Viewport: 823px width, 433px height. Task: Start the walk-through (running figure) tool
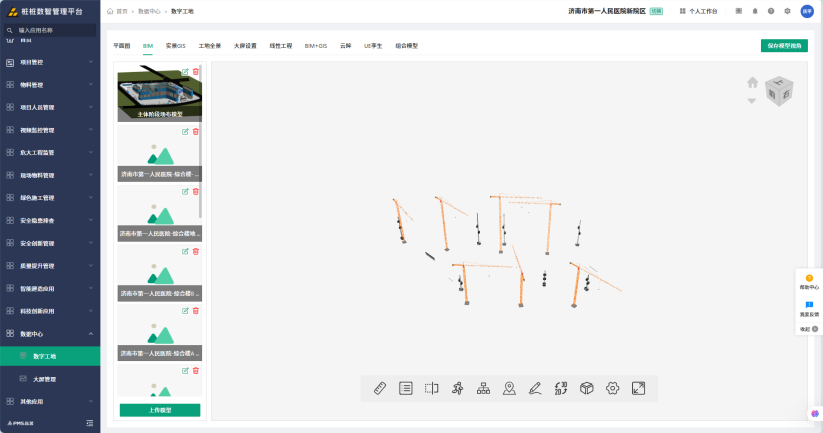(457, 388)
